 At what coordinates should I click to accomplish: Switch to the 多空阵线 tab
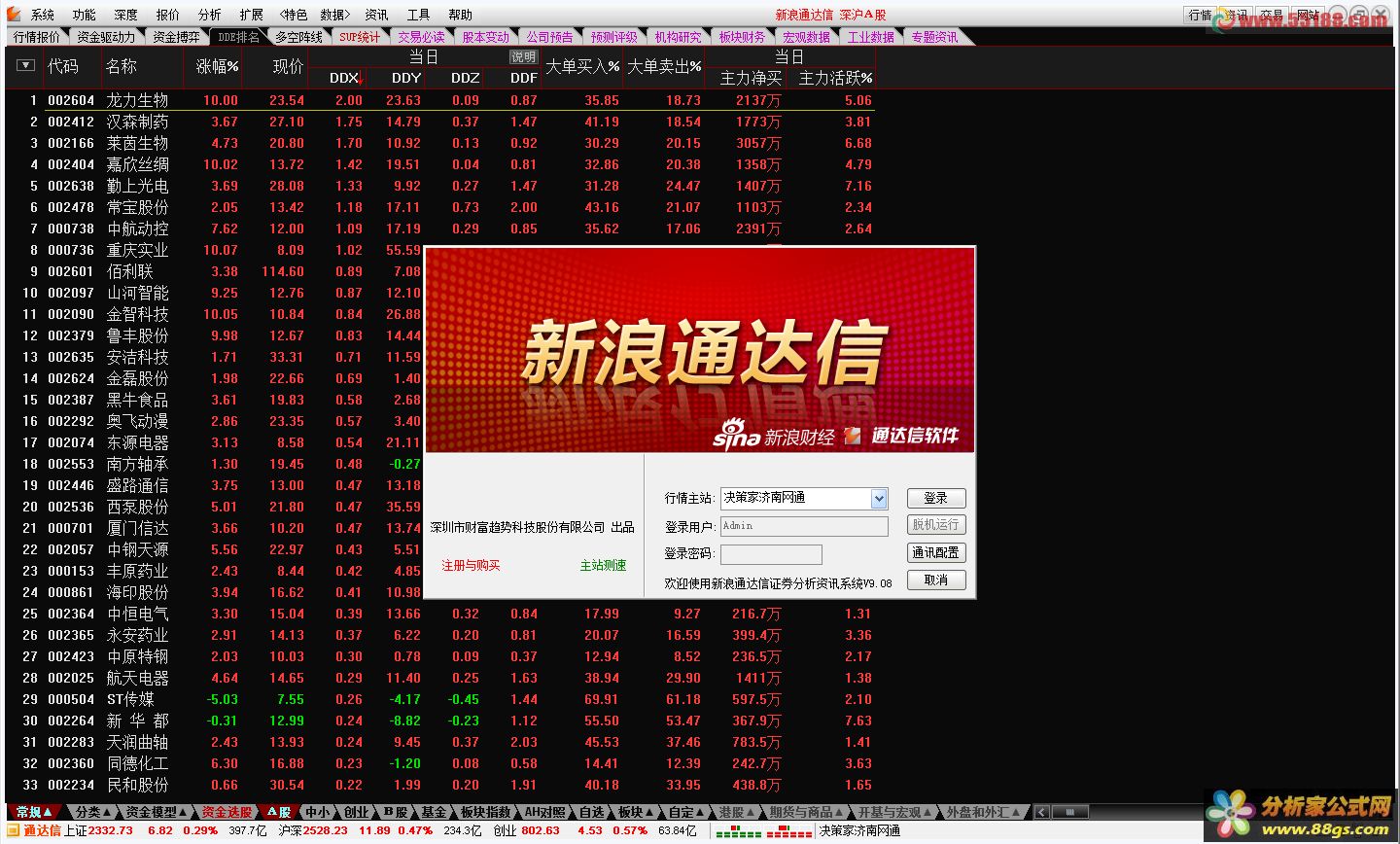(x=298, y=37)
